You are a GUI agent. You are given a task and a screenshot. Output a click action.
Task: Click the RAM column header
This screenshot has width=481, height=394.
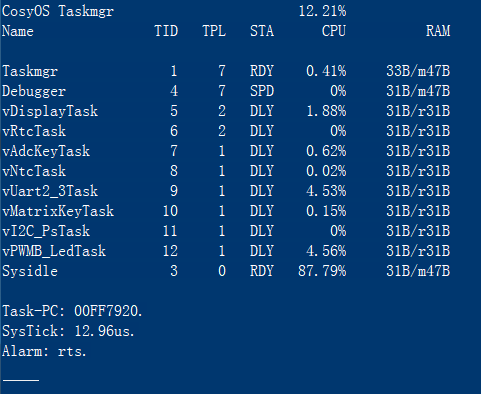click(438, 31)
